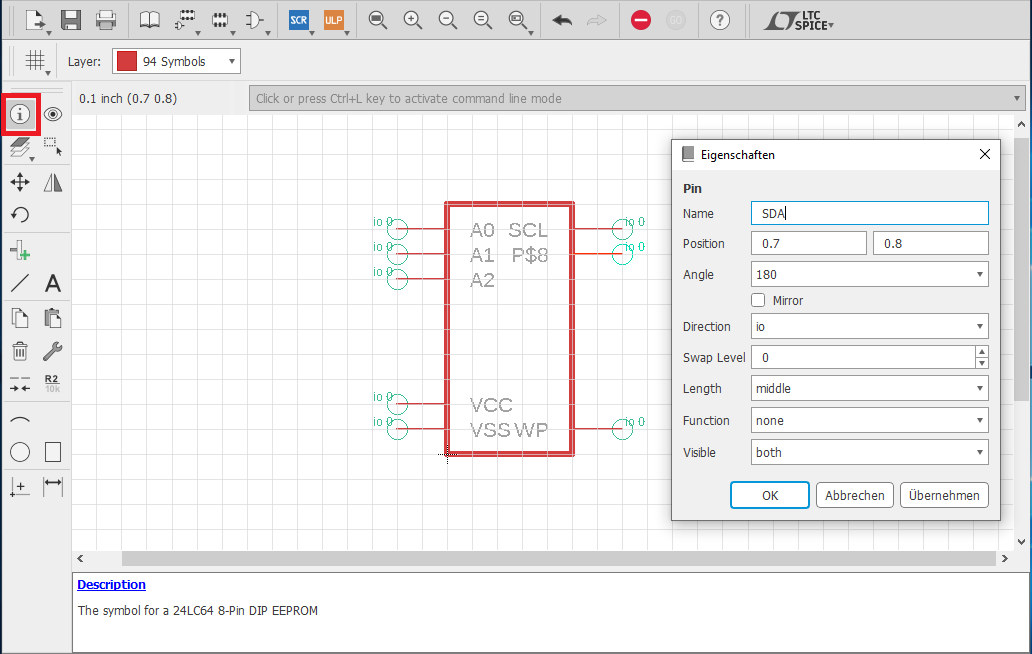Select the Name (R2) tool
This screenshot has width=1032, height=654.
53,384
